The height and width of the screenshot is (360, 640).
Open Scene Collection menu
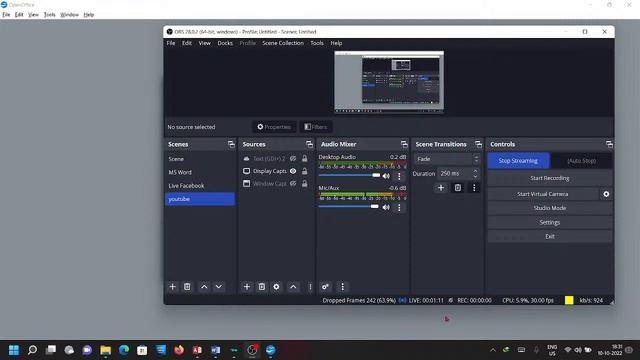click(x=283, y=43)
